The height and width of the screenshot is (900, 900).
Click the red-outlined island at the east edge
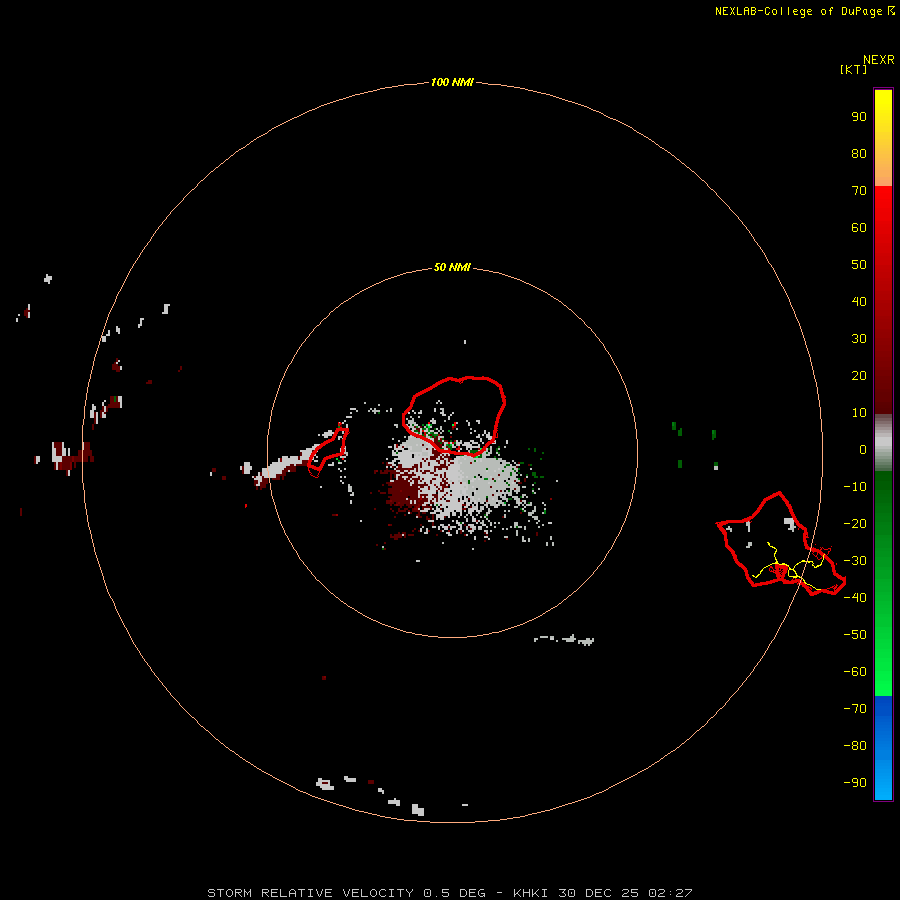coord(780,544)
